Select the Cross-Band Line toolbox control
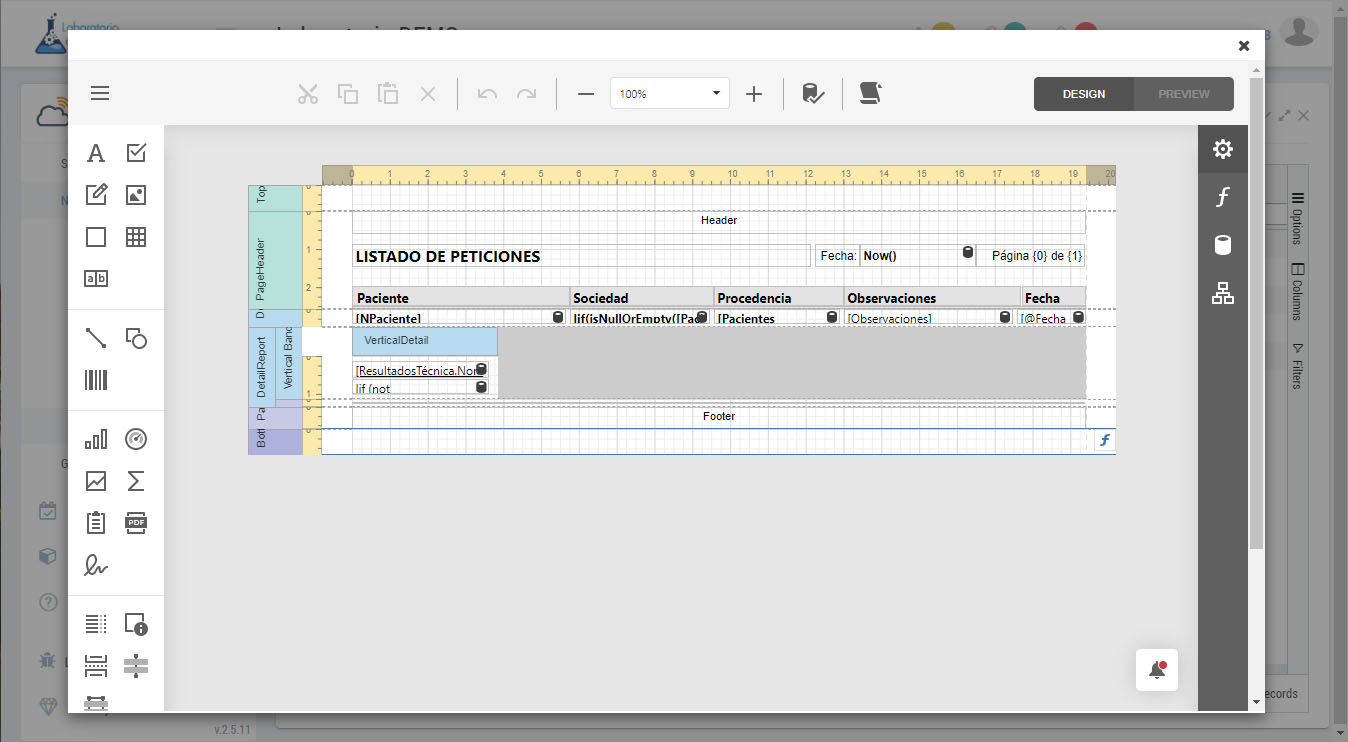The image size is (1348, 742). (x=136, y=666)
